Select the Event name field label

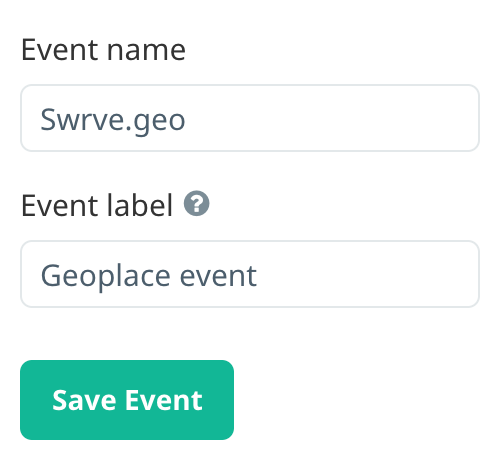[x=103, y=50]
